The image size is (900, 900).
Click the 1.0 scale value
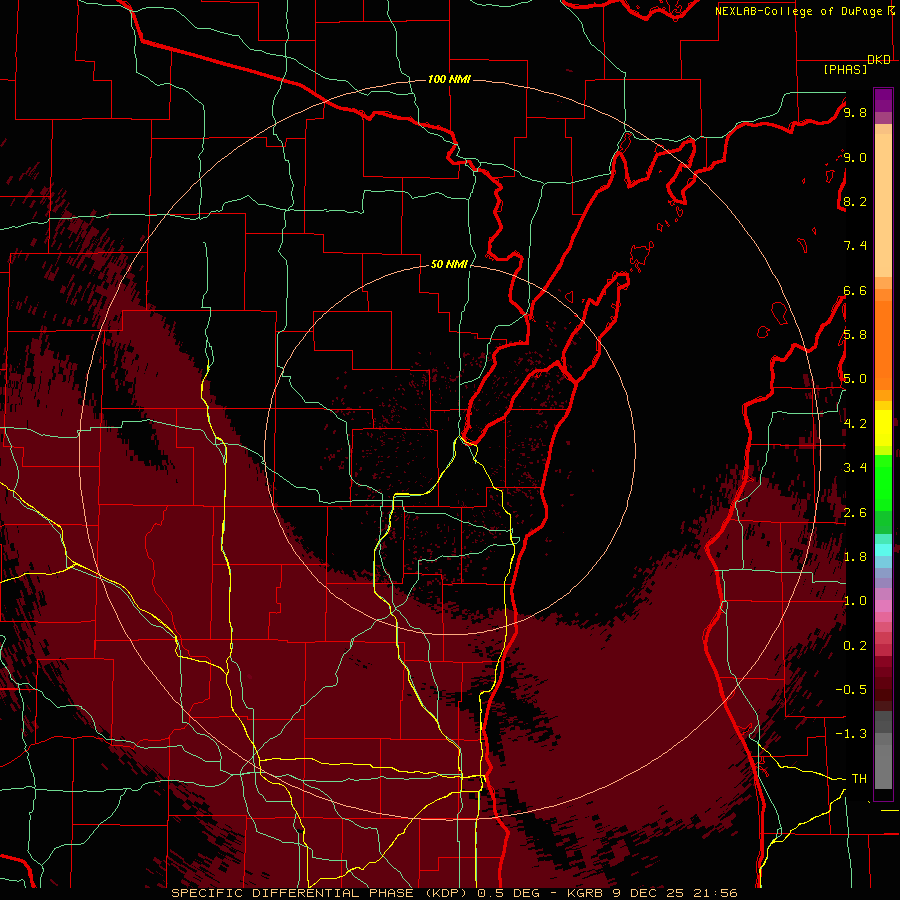tap(855, 601)
